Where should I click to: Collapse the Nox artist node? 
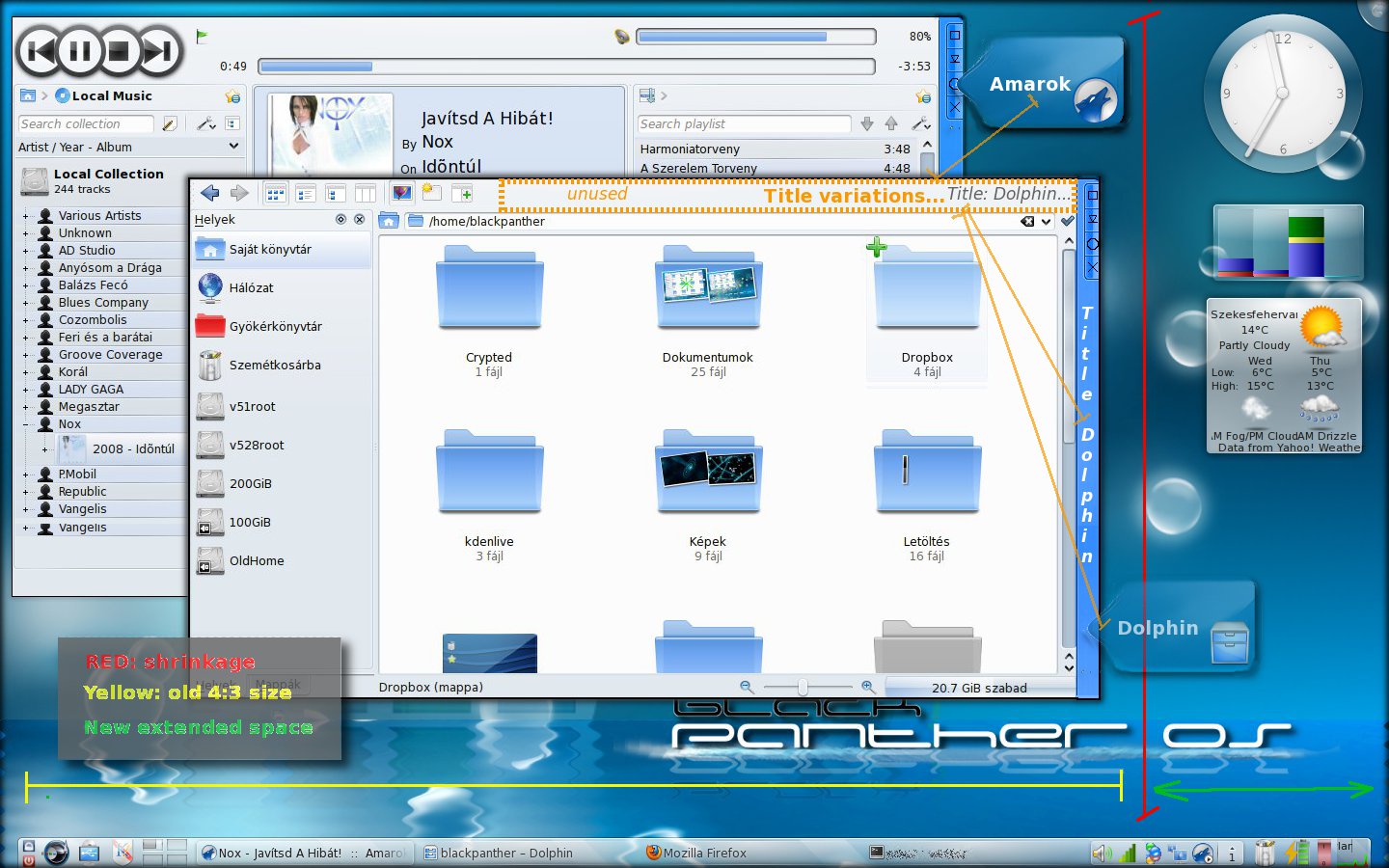tap(26, 424)
